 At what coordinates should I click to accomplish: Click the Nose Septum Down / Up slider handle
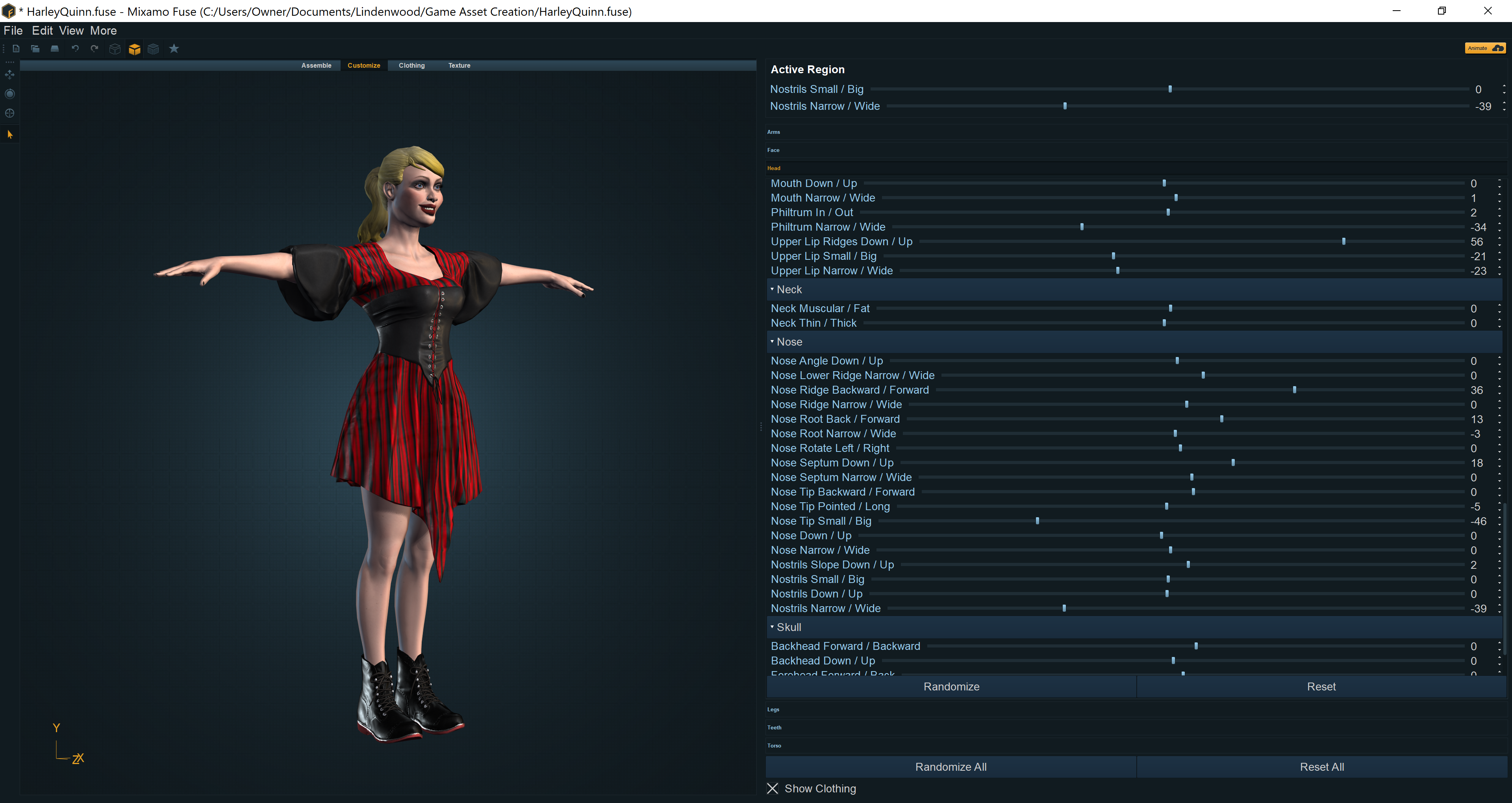click(1233, 463)
